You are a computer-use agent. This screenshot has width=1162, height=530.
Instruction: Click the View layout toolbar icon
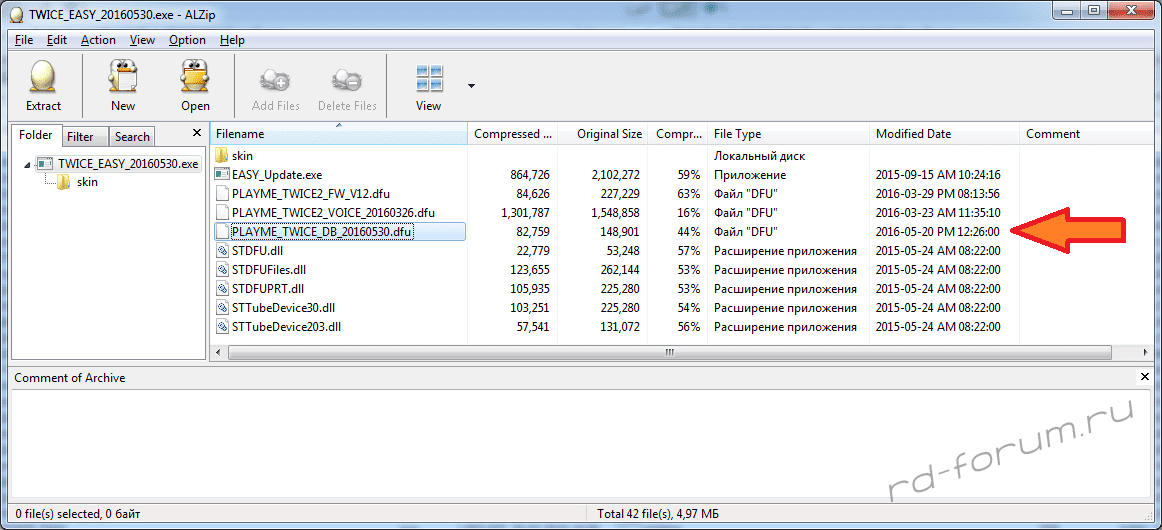429,78
